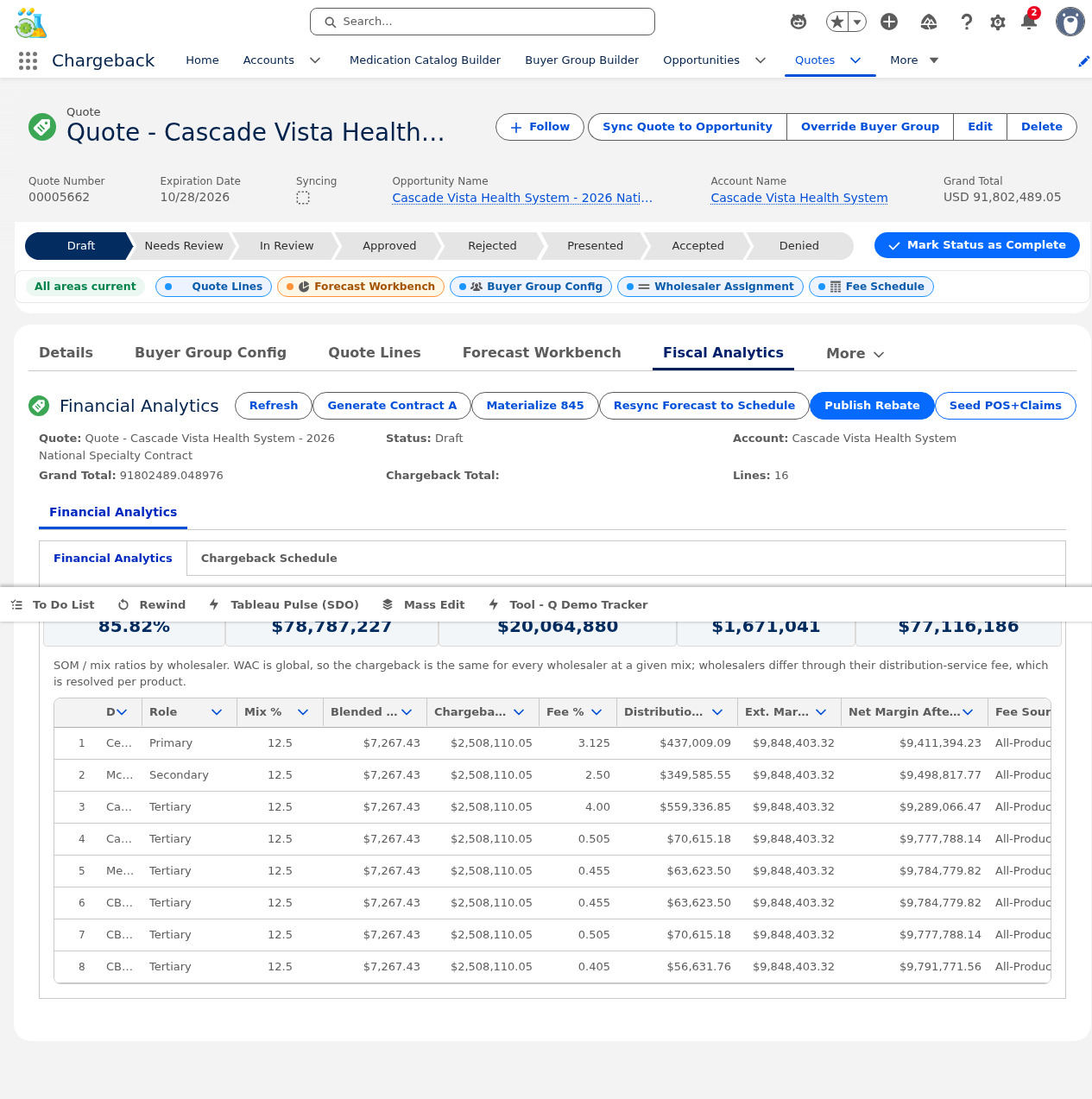Viewport: 1092px width, 1099px height.
Task: Click the app logo in the header
Action: pos(30,23)
